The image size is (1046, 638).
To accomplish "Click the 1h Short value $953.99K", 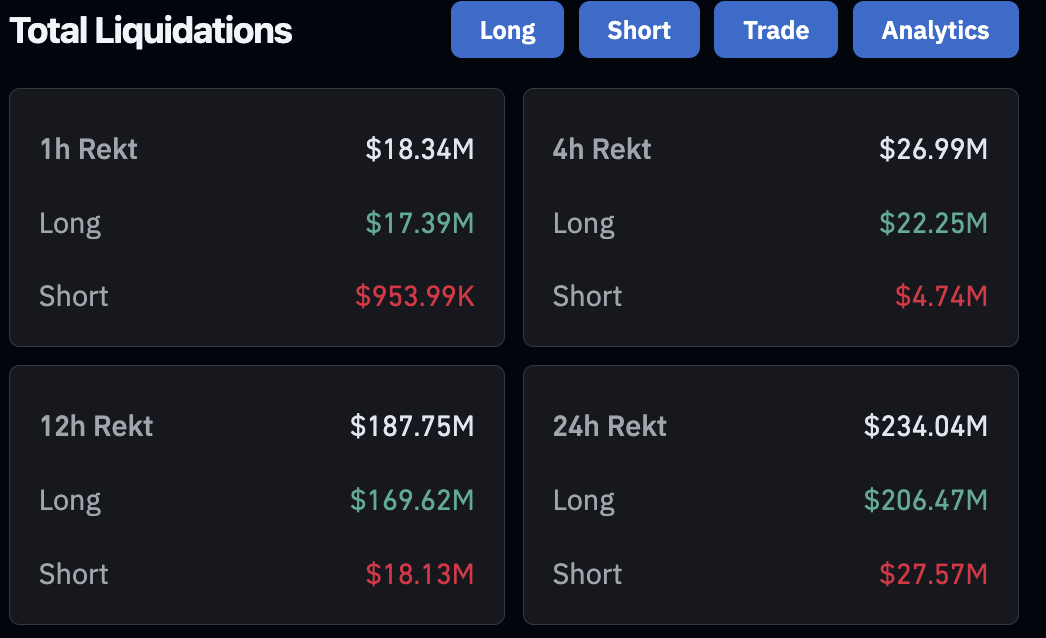I will (414, 296).
